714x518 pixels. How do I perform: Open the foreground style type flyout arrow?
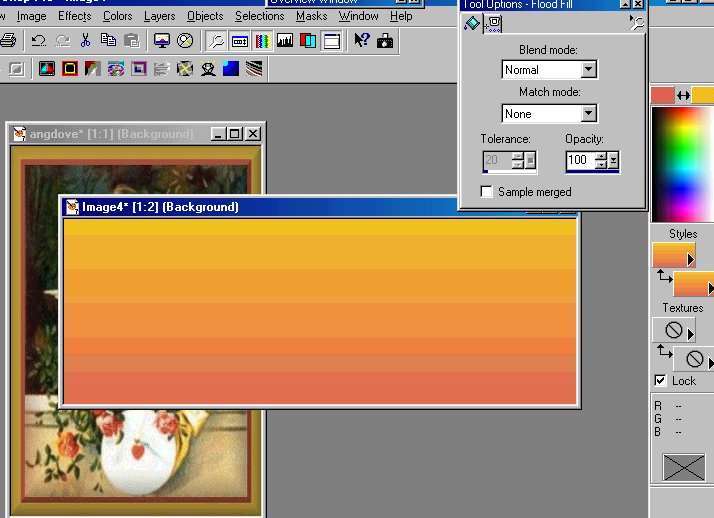click(x=690, y=259)
